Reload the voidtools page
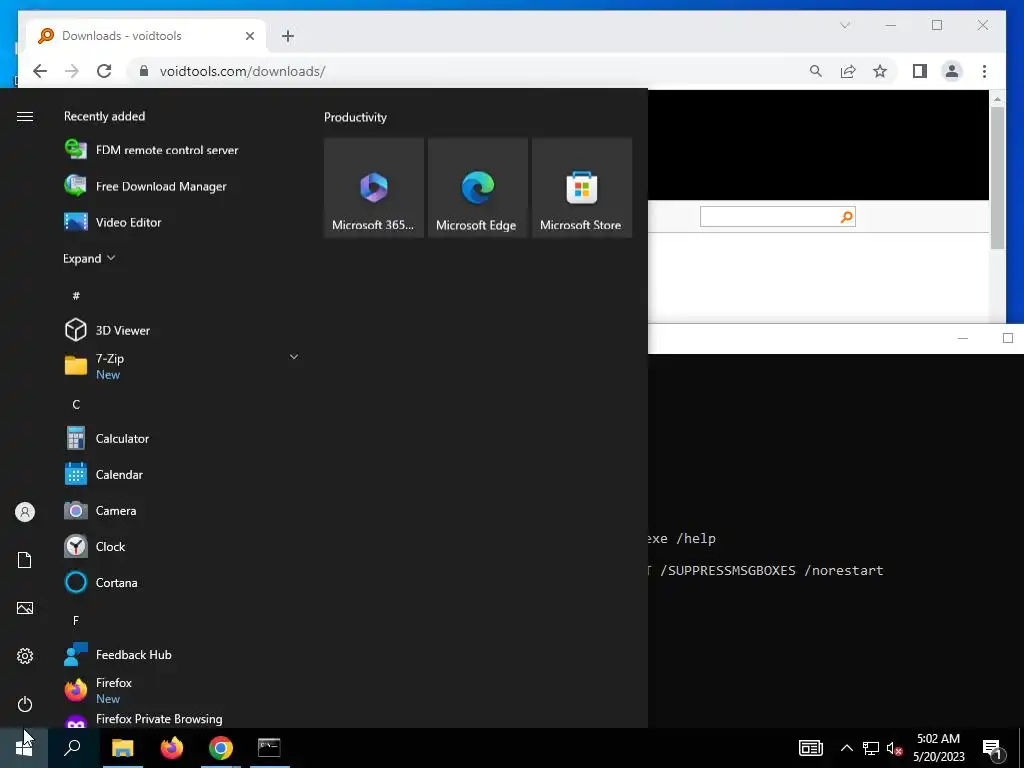The image size is (1024, 768). [104, 71]
